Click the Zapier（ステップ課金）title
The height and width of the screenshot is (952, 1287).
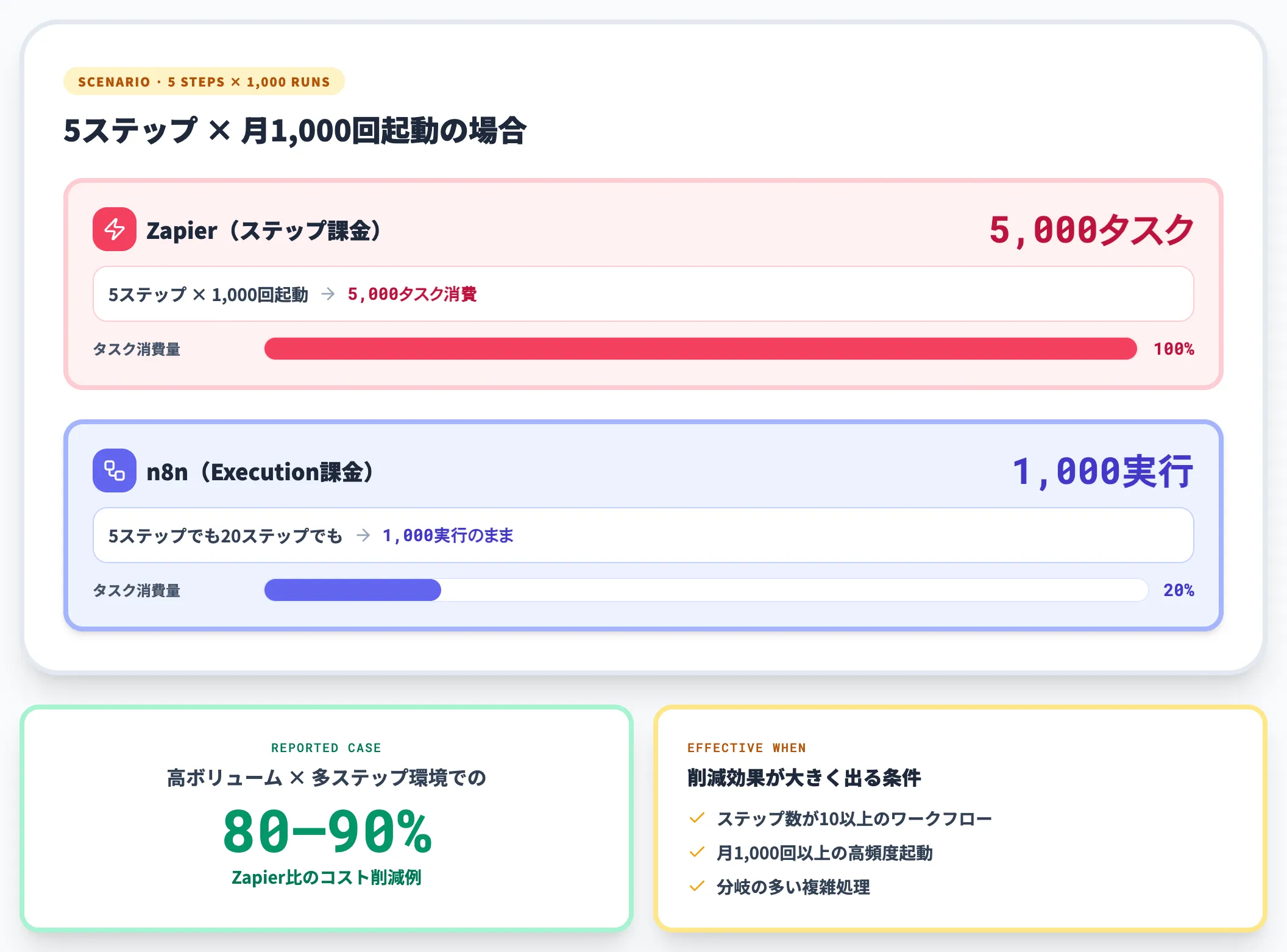coord(264,230)
